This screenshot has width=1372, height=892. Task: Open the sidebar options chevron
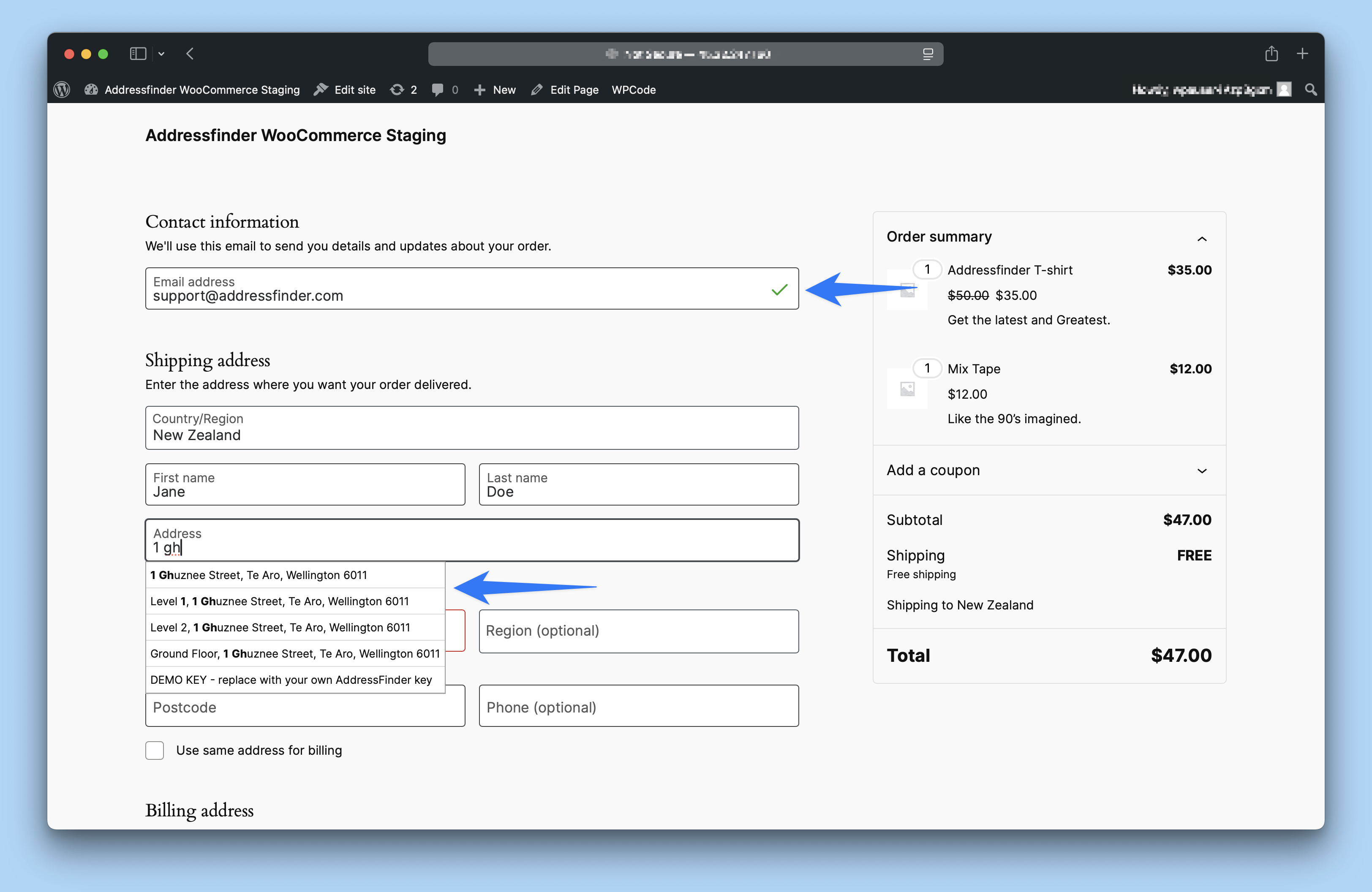tap(161, 54)
